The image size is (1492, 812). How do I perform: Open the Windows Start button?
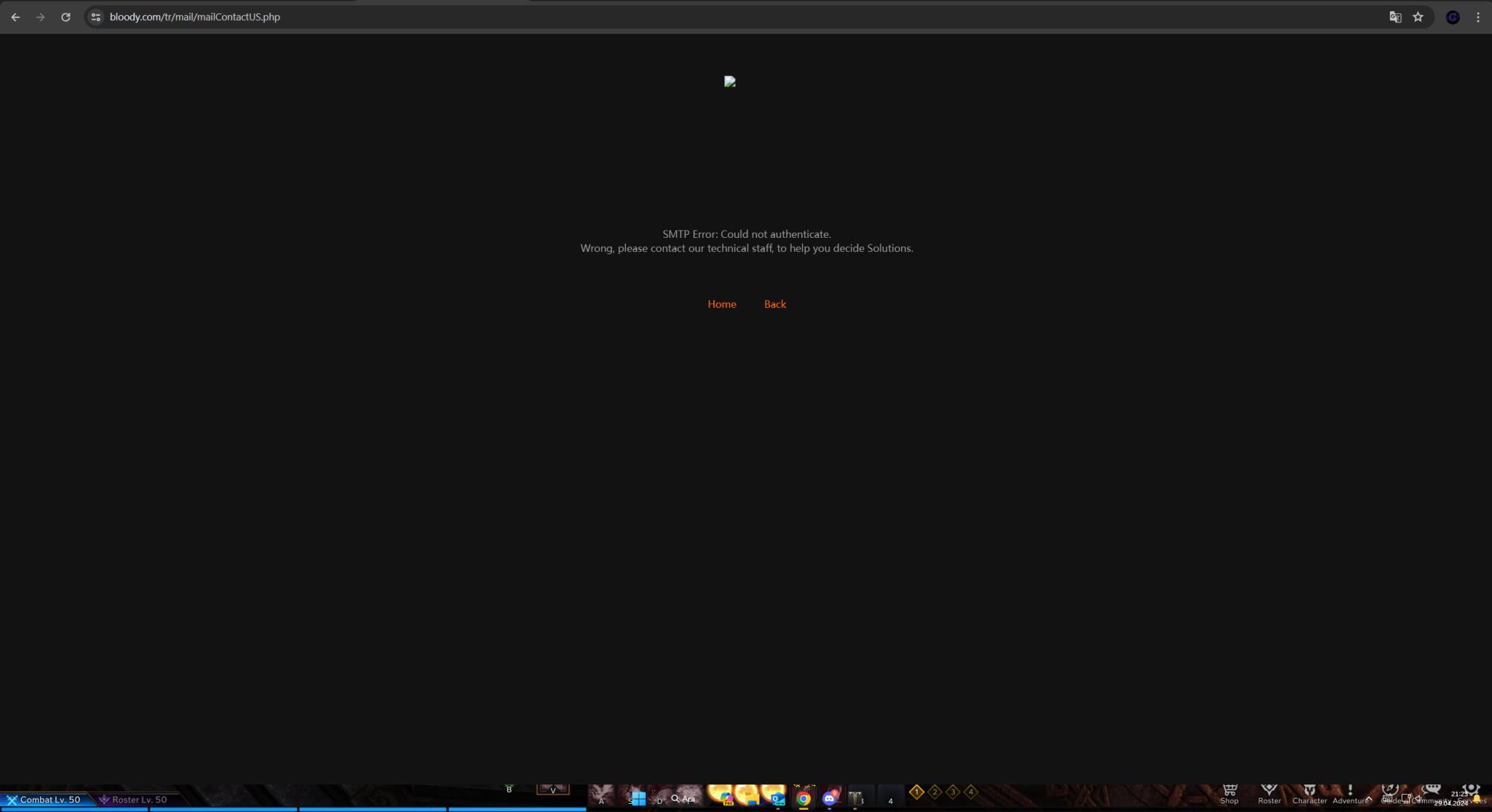638,799
